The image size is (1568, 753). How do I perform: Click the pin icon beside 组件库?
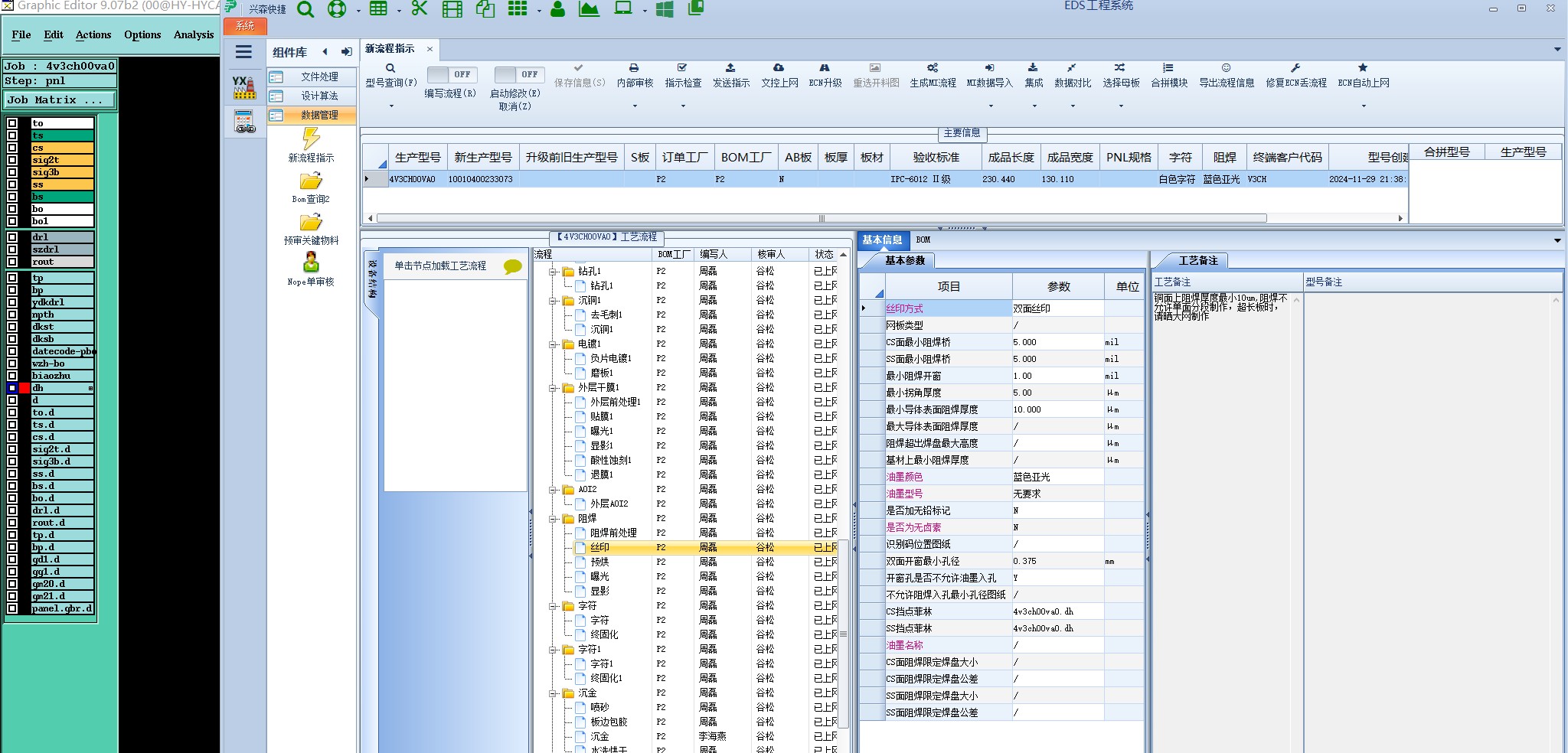346,52
